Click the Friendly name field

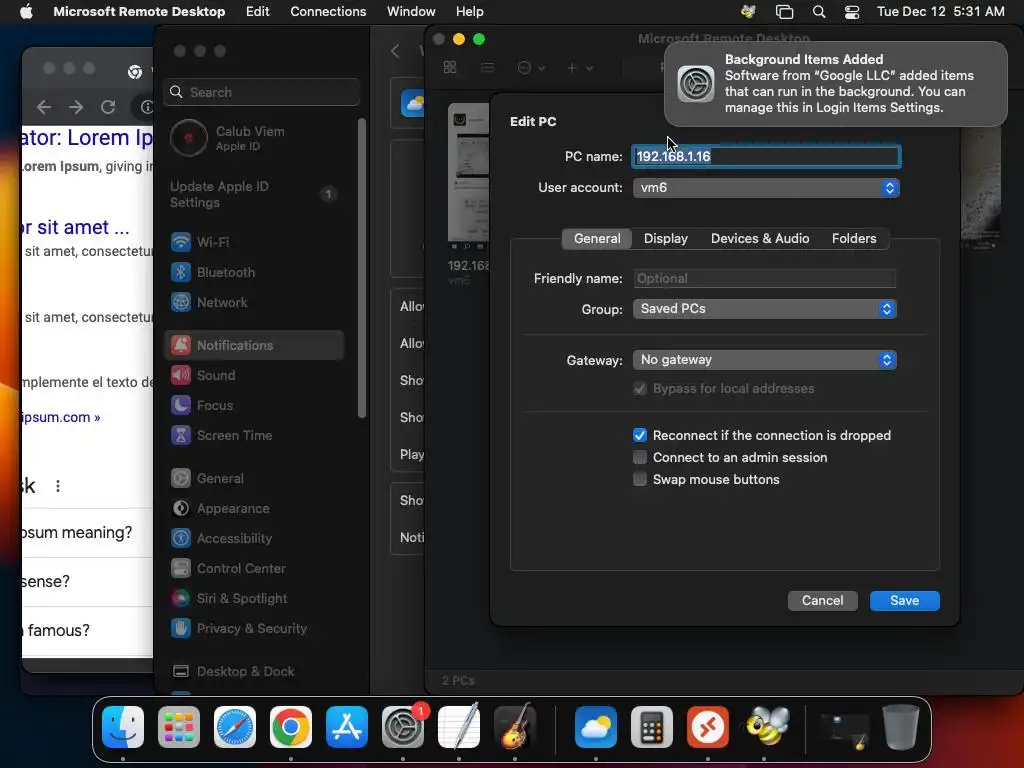tap(764, 279)
